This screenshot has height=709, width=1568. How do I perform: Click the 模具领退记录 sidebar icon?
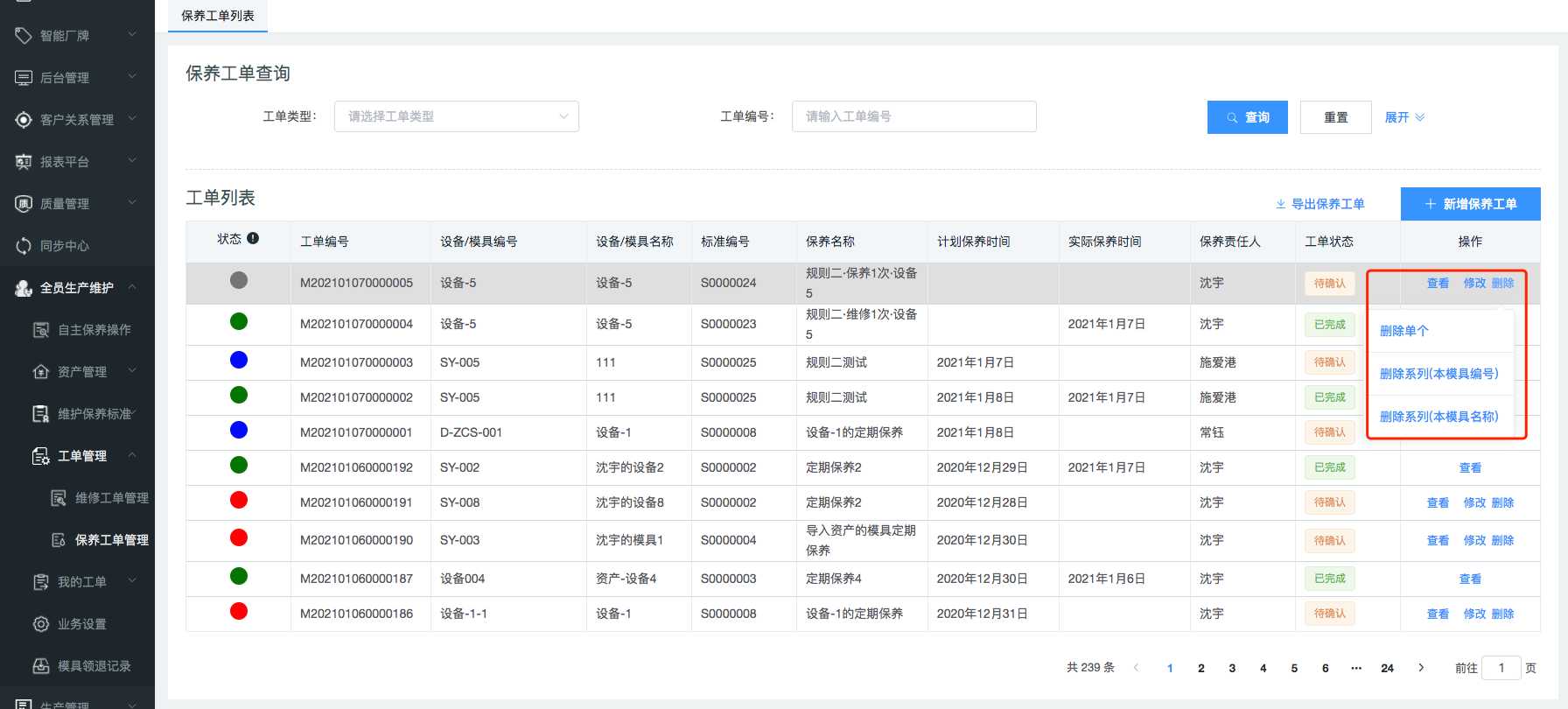point(41,666)
